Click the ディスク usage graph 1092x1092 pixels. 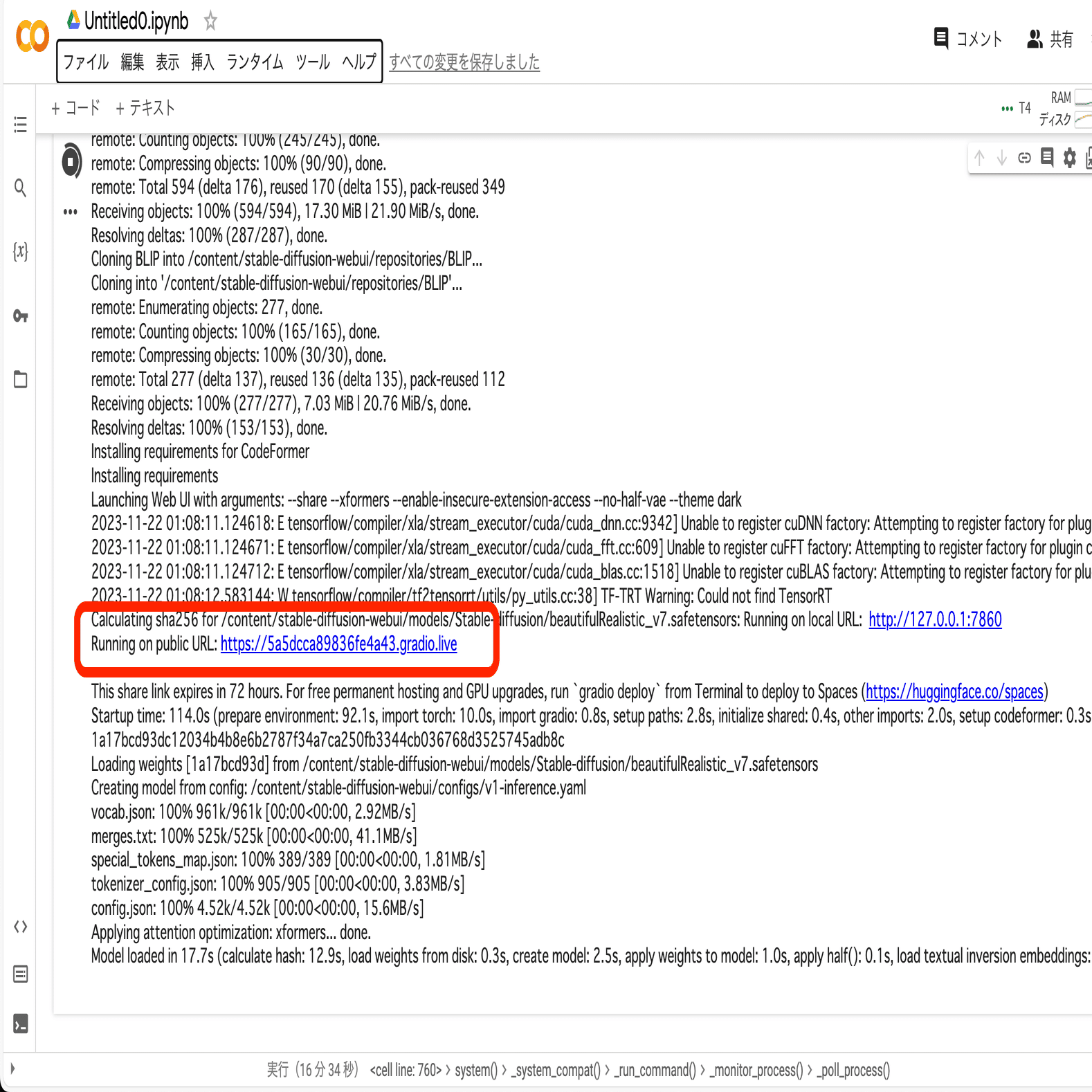coord(1083,120)
